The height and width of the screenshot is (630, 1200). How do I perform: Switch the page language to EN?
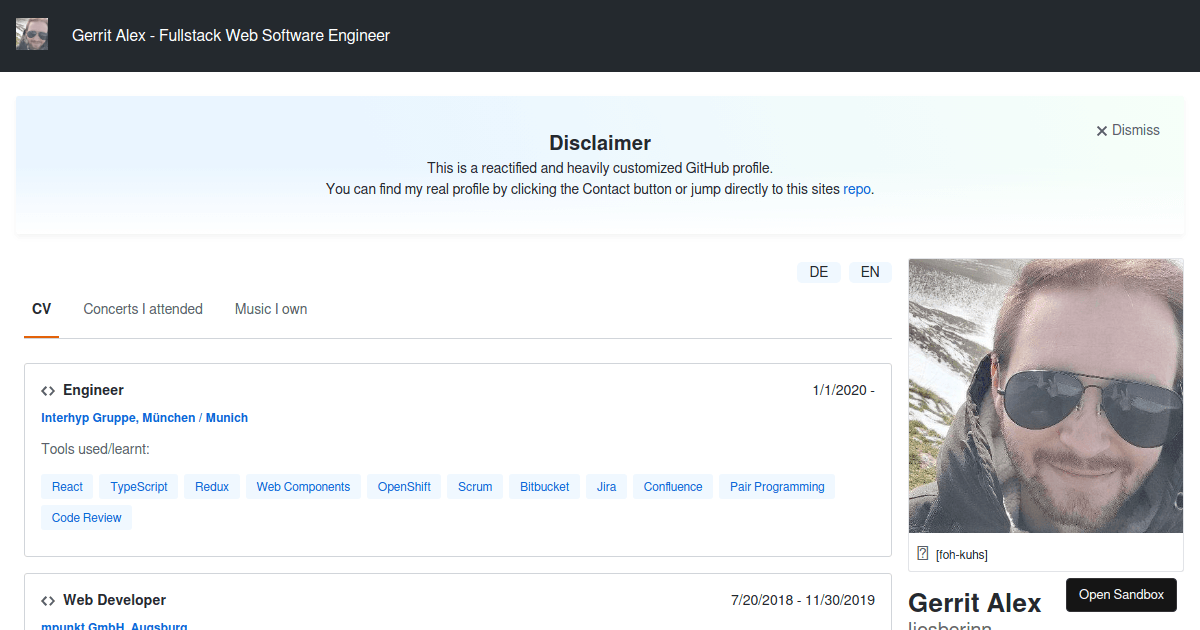pos(870,271)
